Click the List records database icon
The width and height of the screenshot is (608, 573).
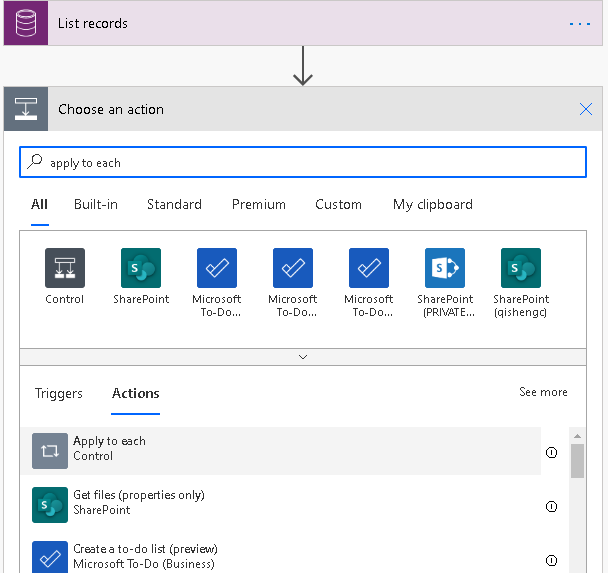coord(26,23)
